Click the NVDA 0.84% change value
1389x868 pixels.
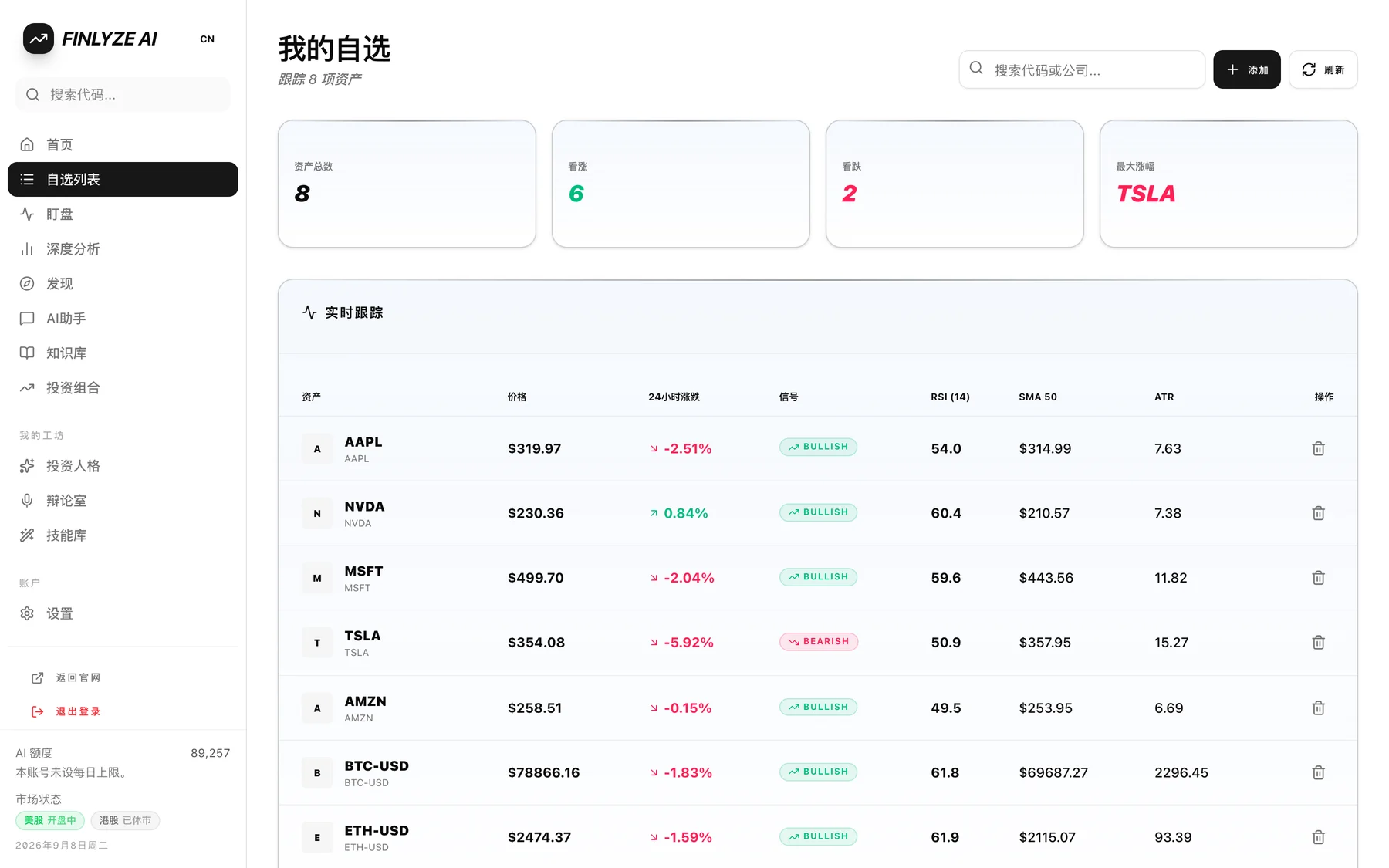point(685,513)
